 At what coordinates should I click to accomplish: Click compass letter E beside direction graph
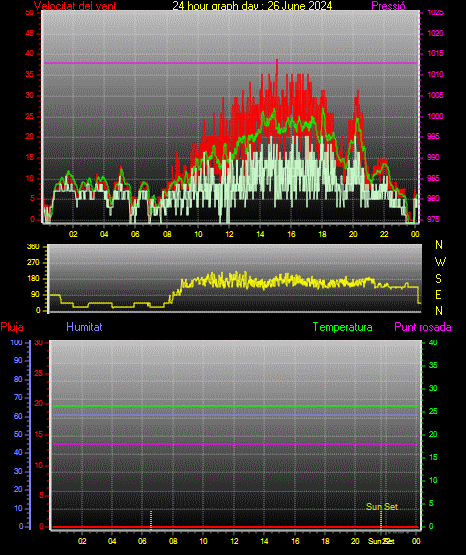coord(438,295)
